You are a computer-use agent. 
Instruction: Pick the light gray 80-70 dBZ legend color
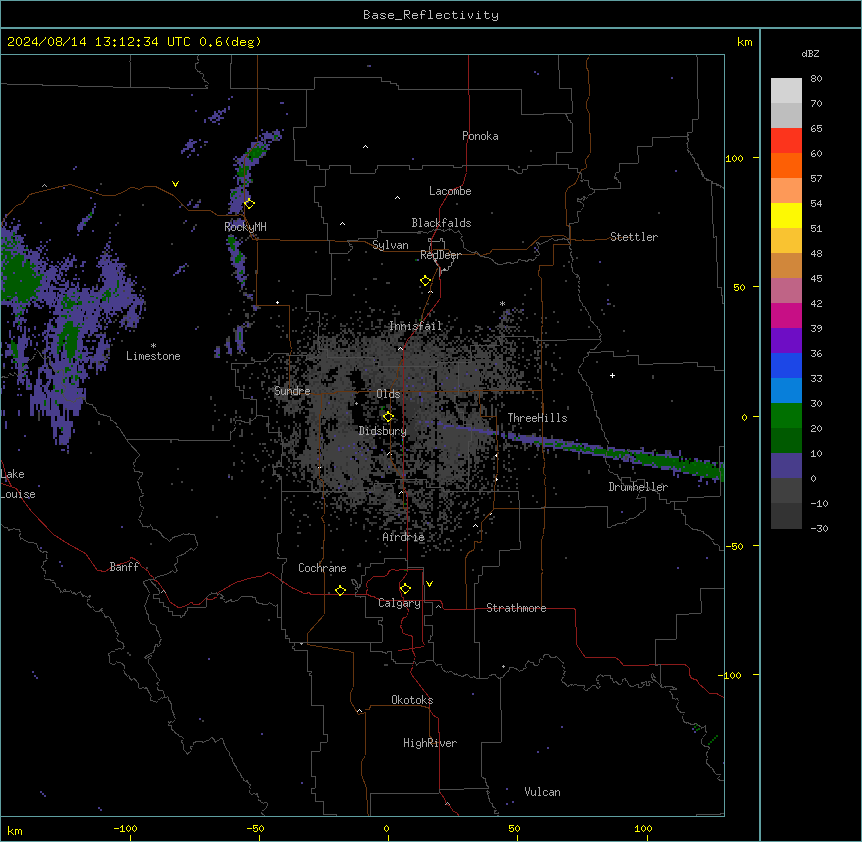click(x=786, y=91)
